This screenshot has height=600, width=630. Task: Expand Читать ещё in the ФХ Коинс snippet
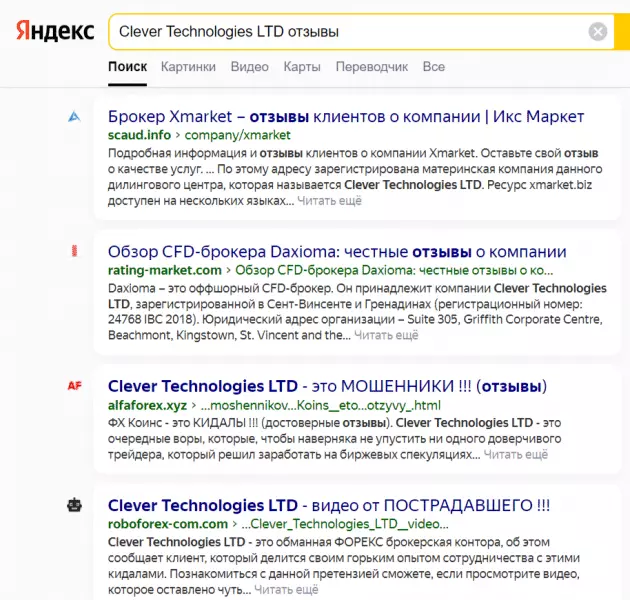click(516, 455)
